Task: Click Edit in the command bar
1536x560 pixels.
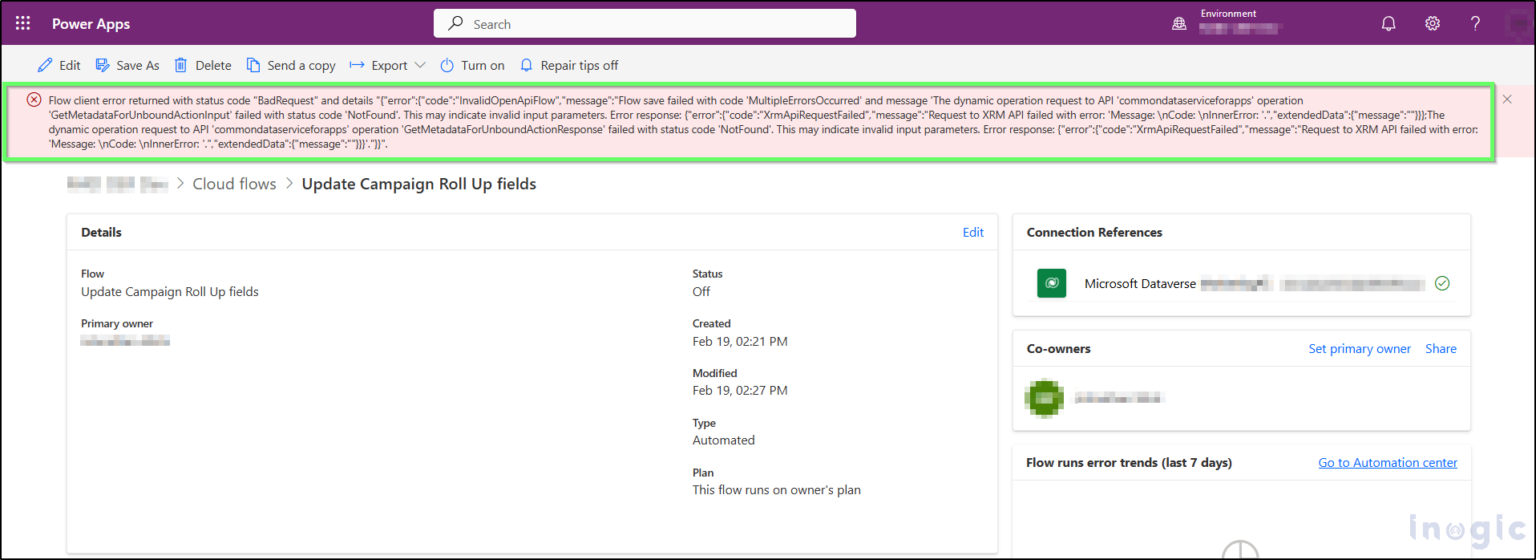Action: click(59, 65)
